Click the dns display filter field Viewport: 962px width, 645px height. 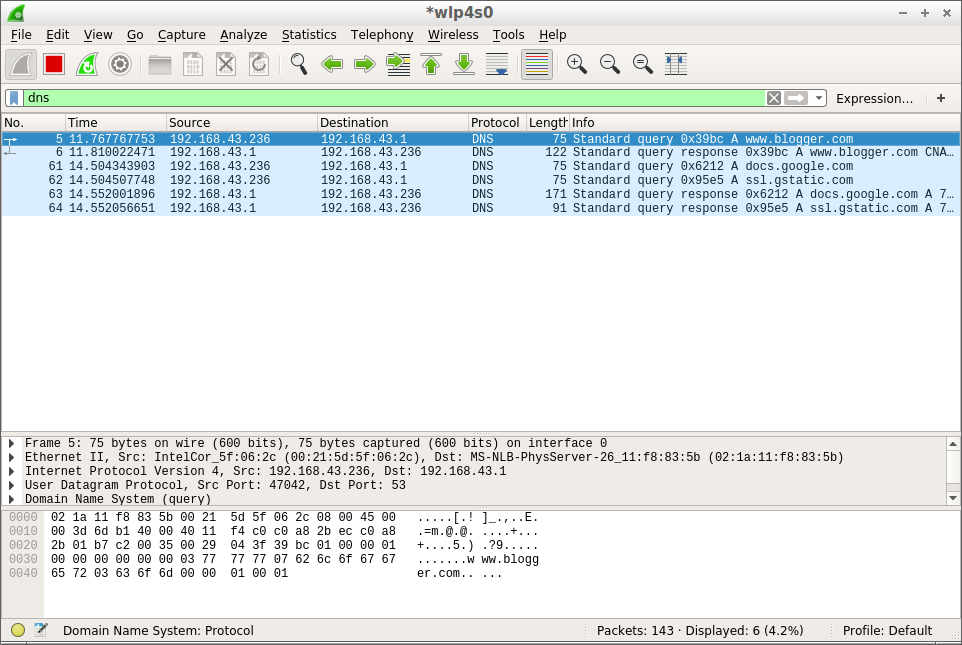pos(394,98)
